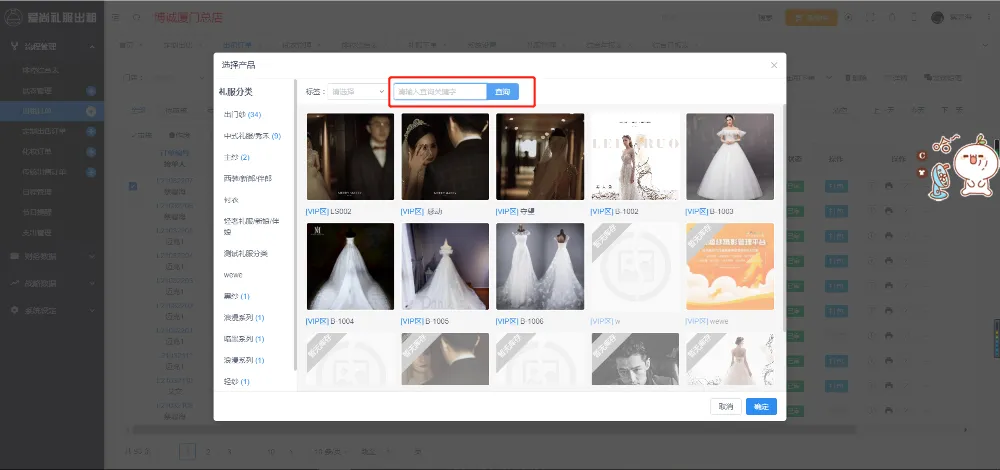
Task: Click the search keyword input field
Action: click(440, 92)
